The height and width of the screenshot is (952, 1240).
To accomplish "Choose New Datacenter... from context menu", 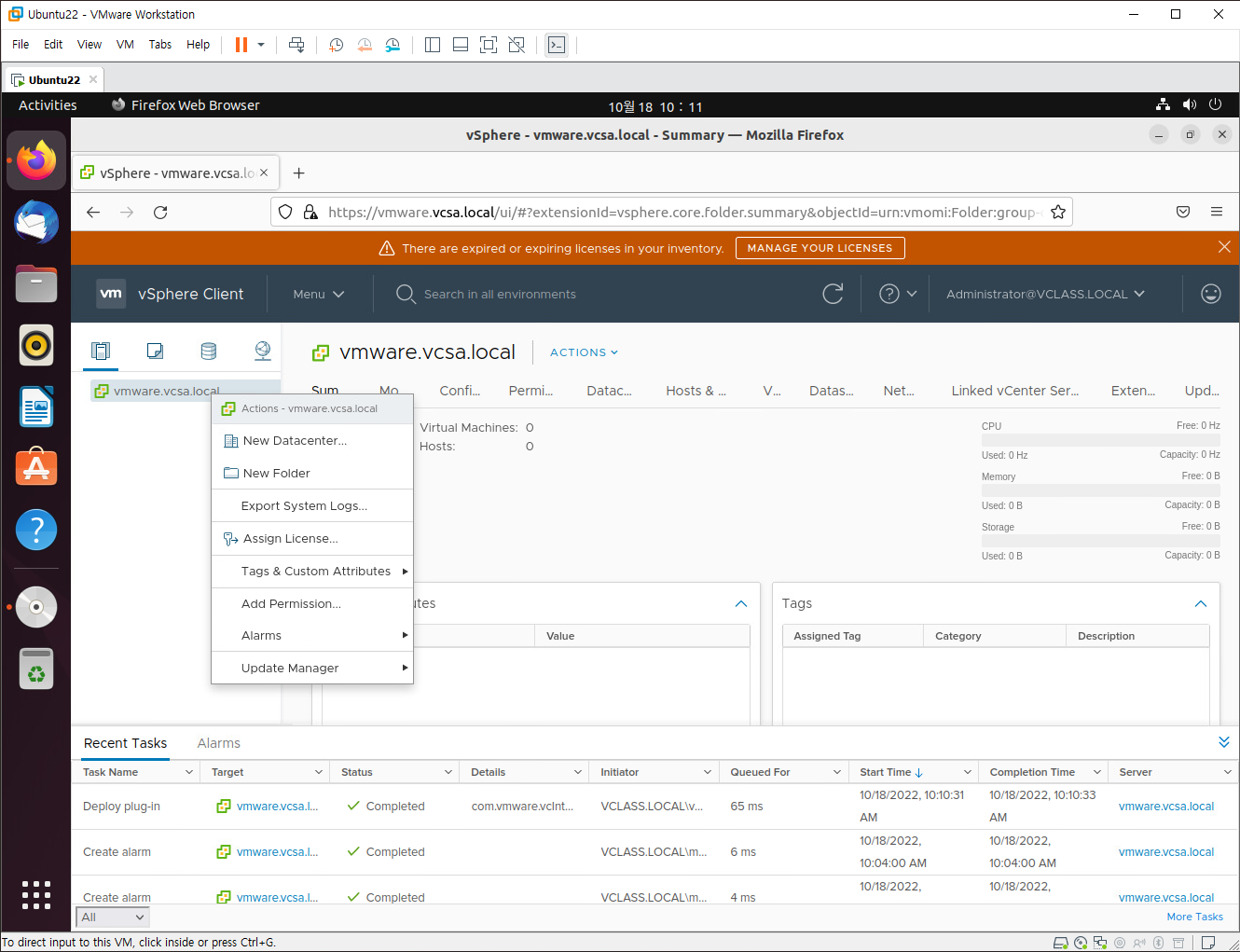I will pos(312,441).
